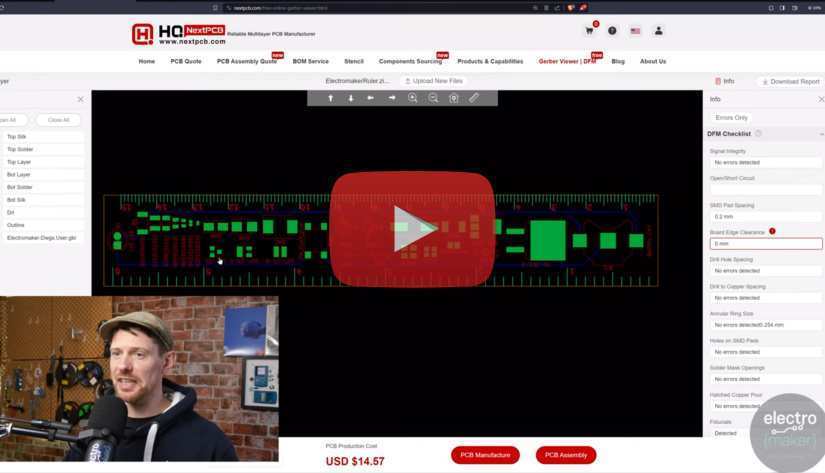Image resolution: width=825 pixels, height=473 pixels.
Task: Open Gerber Viewer | DFM
Action: click(x=567, y=62)
